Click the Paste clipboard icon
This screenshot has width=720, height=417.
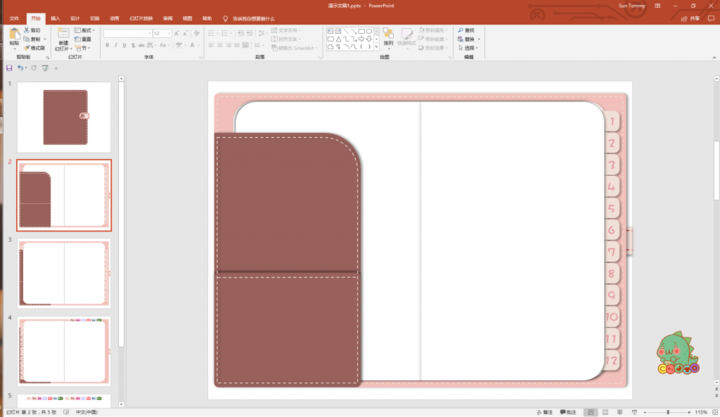coord(14,34)
